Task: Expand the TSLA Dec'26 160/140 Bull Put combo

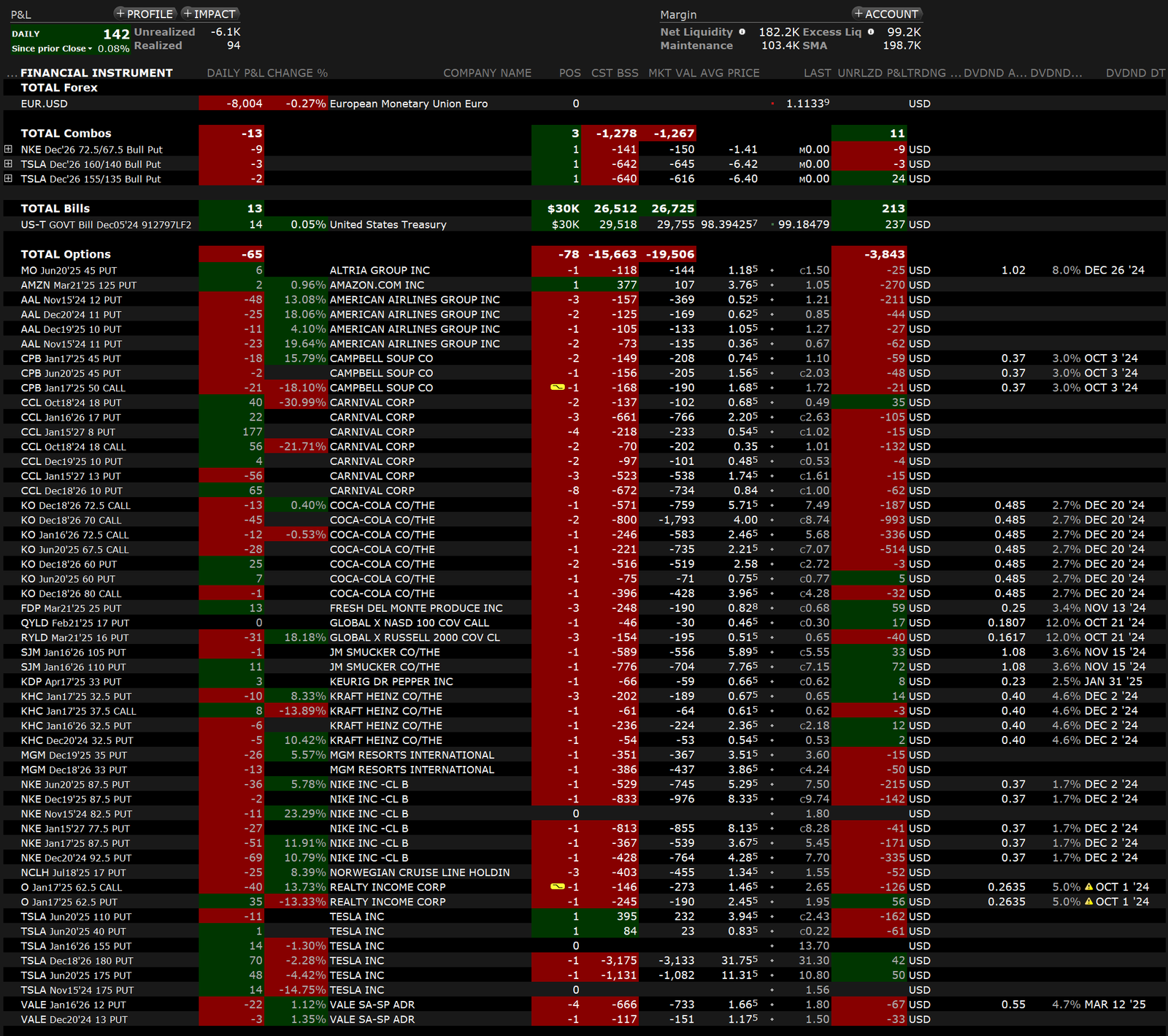Action: 8,164
